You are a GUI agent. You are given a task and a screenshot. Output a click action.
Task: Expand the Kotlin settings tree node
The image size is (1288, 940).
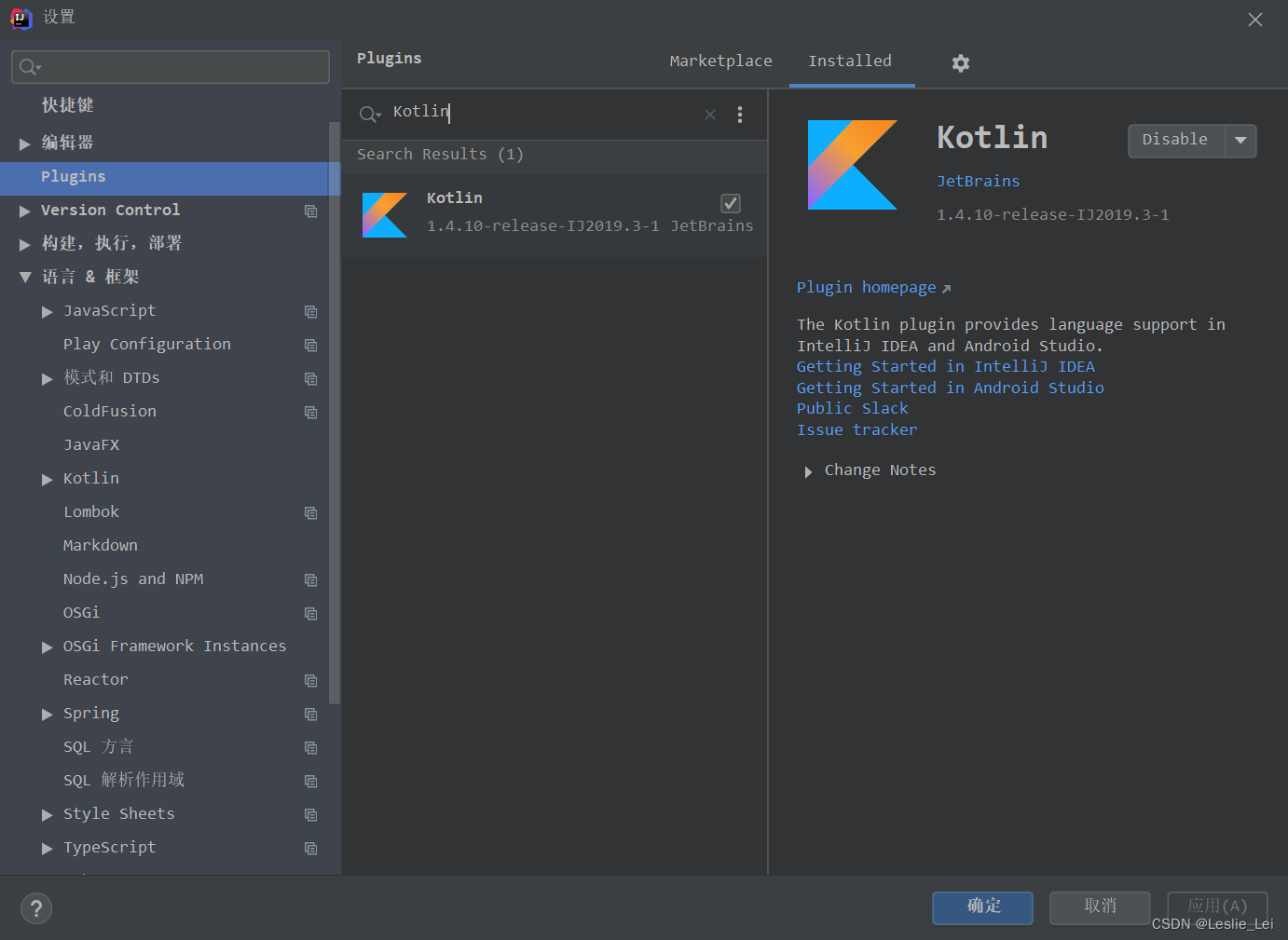pyautogui.click(x=48, y=479)
